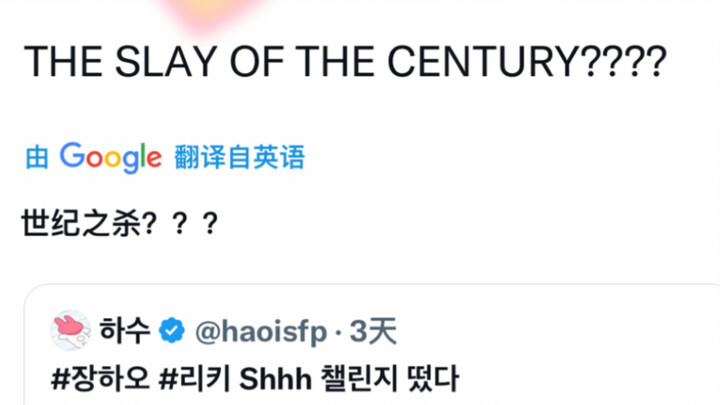Open the "3天" timestamp of quoted tweet
The height and width of the screenshot is (405, 720).
pos(374,330)
